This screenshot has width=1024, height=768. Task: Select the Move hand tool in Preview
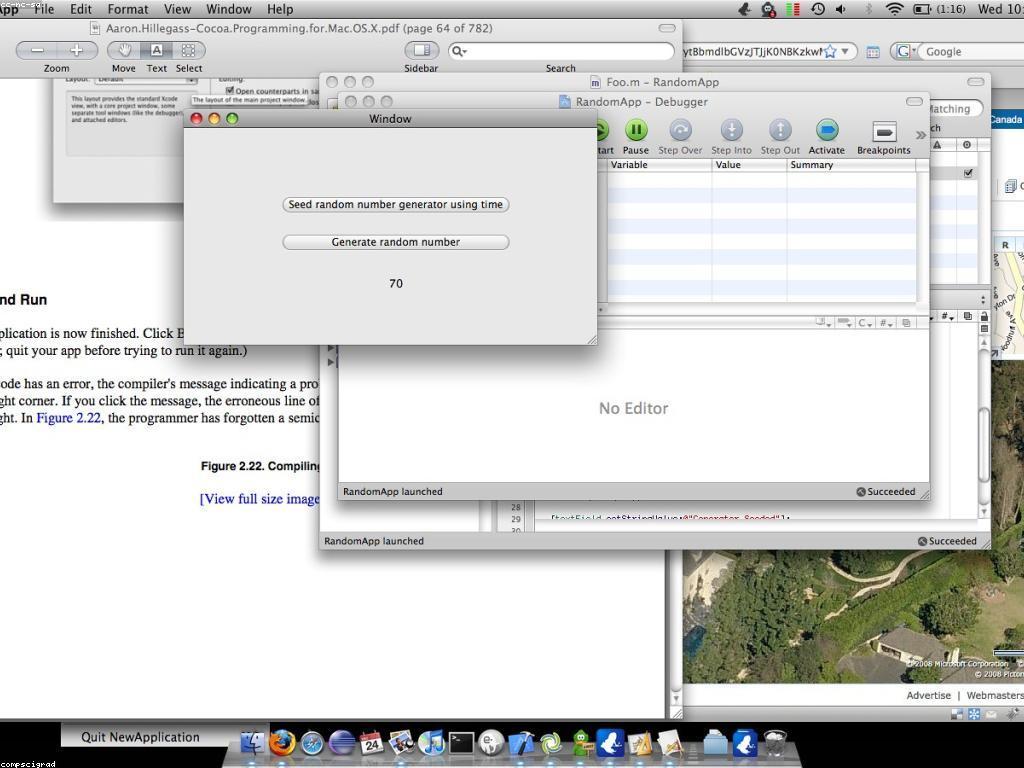click(124, 50)
